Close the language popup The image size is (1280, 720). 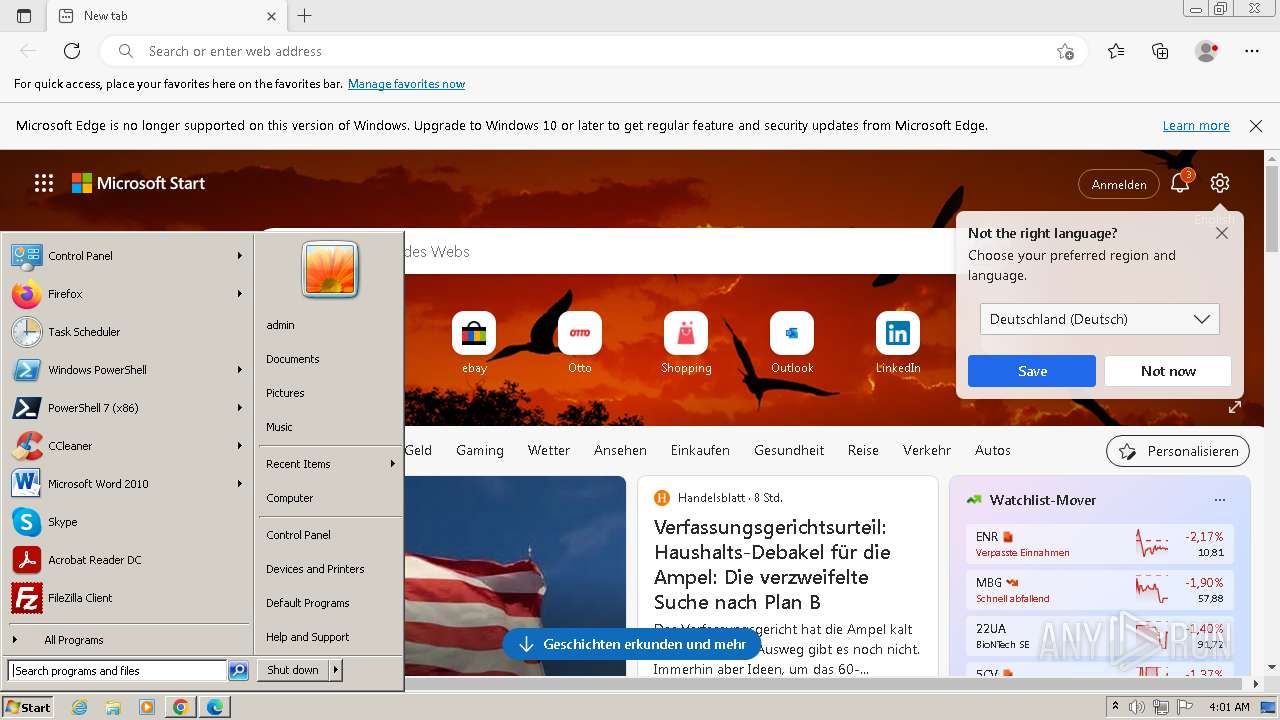click(x=1221, y=233)
